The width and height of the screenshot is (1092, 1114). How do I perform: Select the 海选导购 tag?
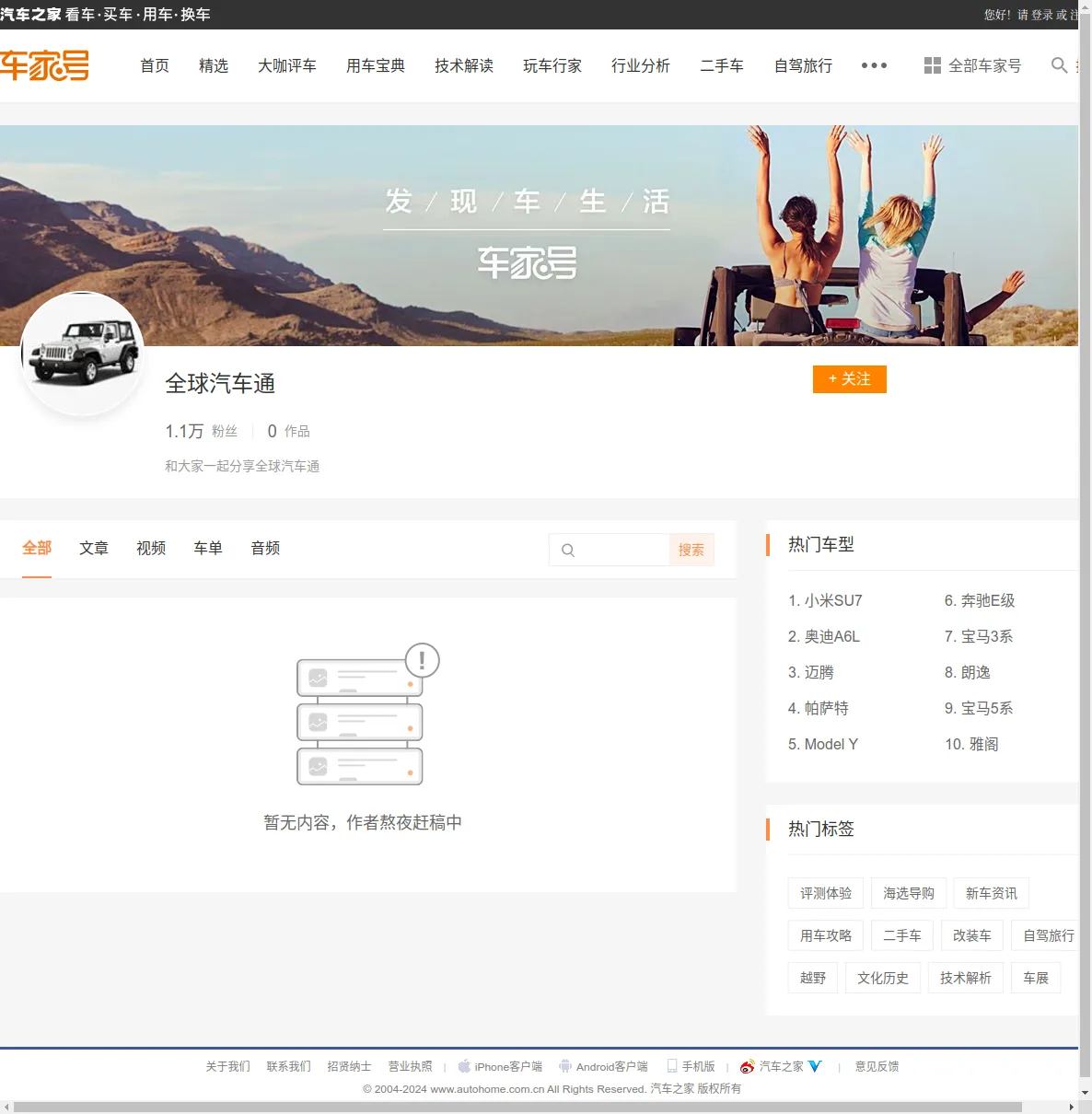click(x=909, y=893)
